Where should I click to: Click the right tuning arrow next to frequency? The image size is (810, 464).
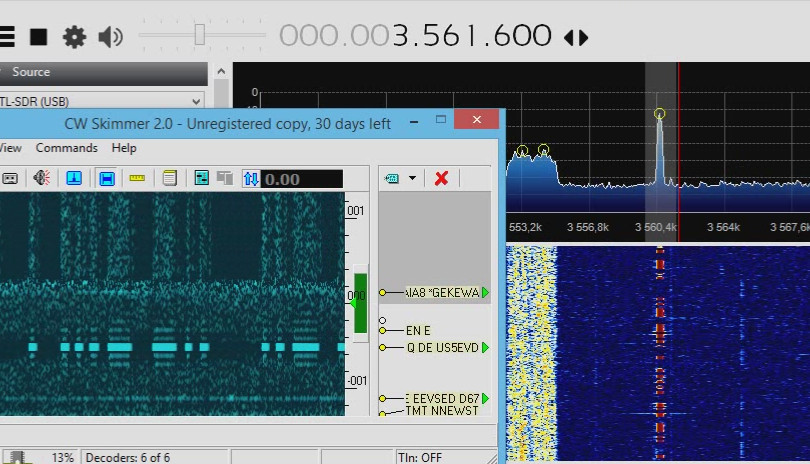click(x=584, y=38)
